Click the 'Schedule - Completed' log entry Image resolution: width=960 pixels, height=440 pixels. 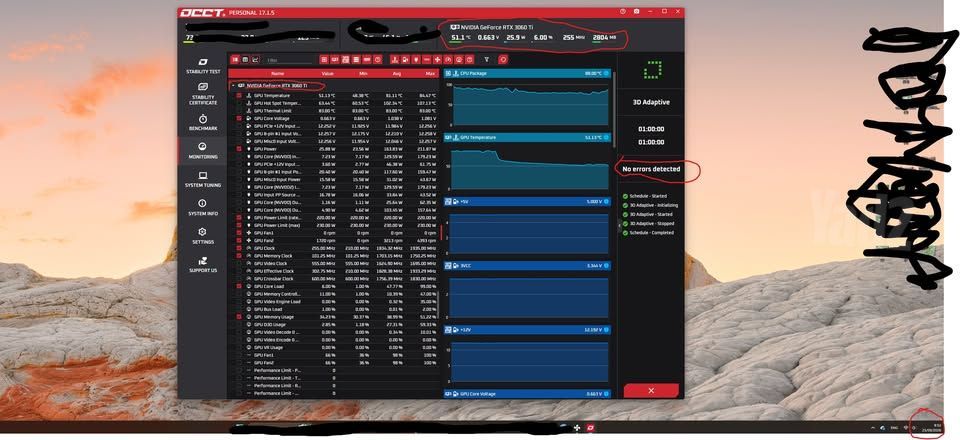(x=651, y=233)
